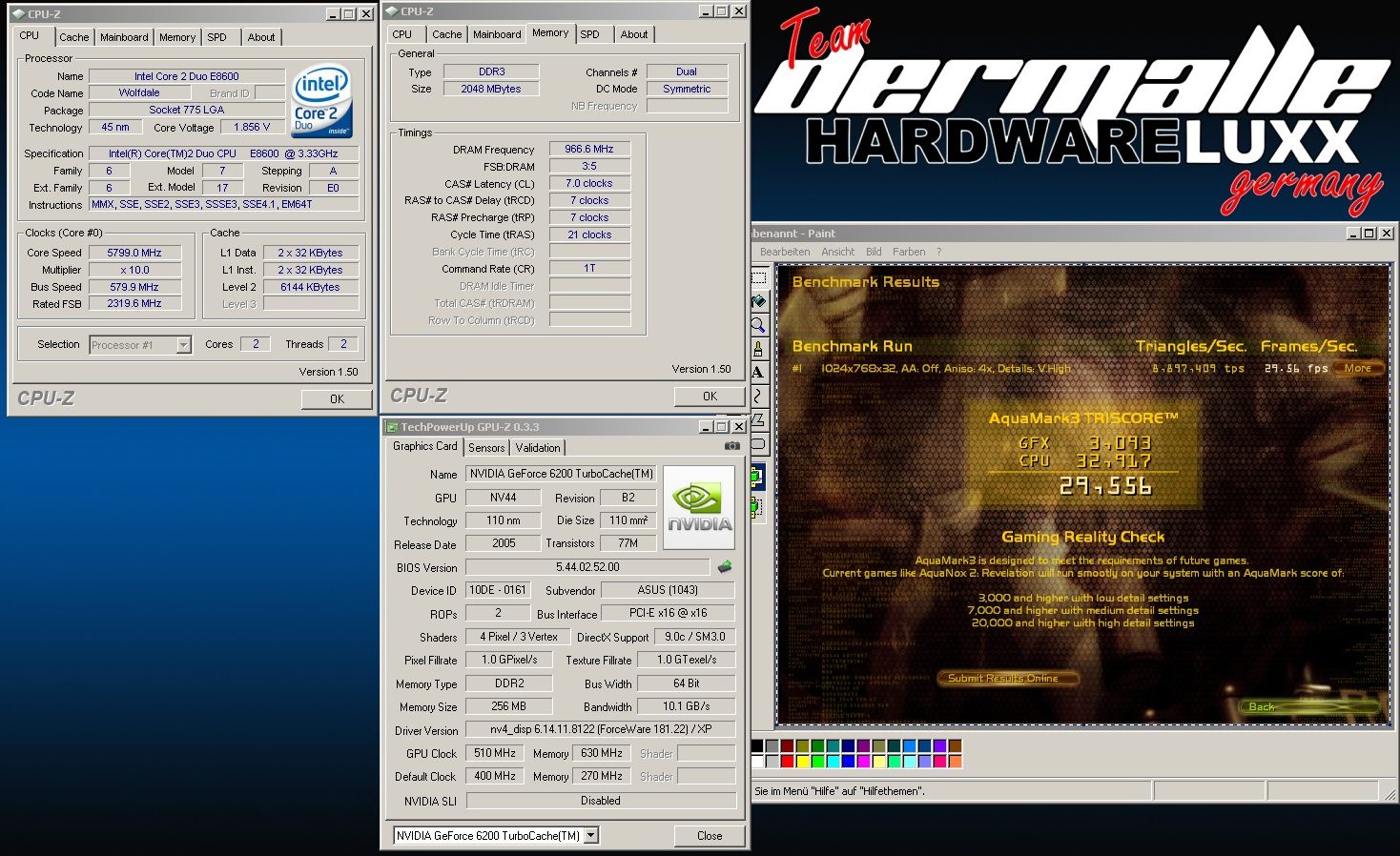Click the DRAM Frequency value 966.6 MHz
The width and height of the screenshot is (1400, 856).
(x=589, y=149)
